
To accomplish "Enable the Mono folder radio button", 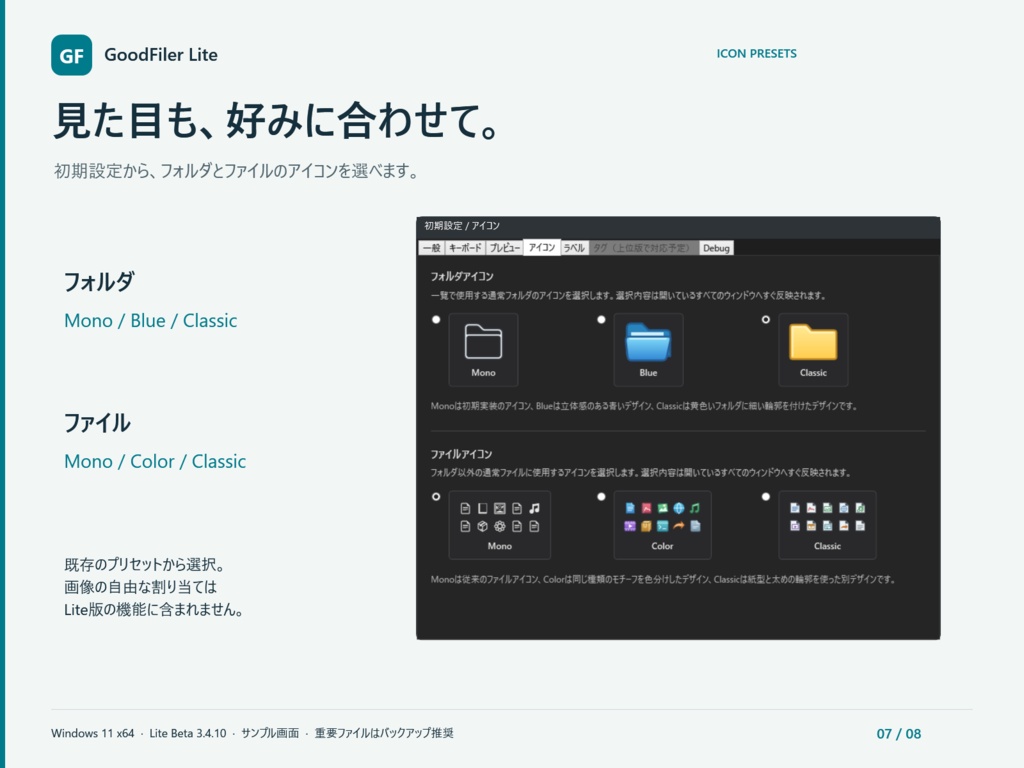I will click(436, 319).
